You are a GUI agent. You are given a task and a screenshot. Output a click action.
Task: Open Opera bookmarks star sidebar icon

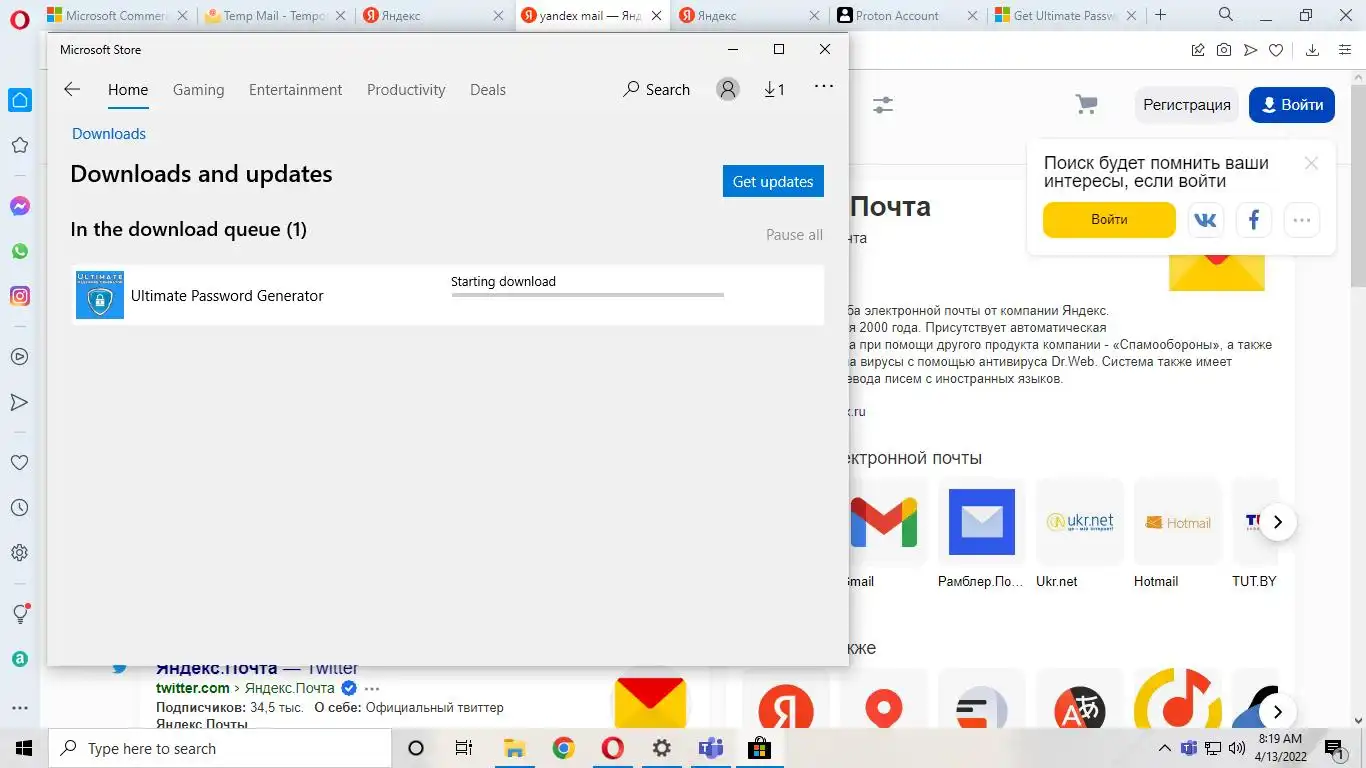(x=19, y=145)
